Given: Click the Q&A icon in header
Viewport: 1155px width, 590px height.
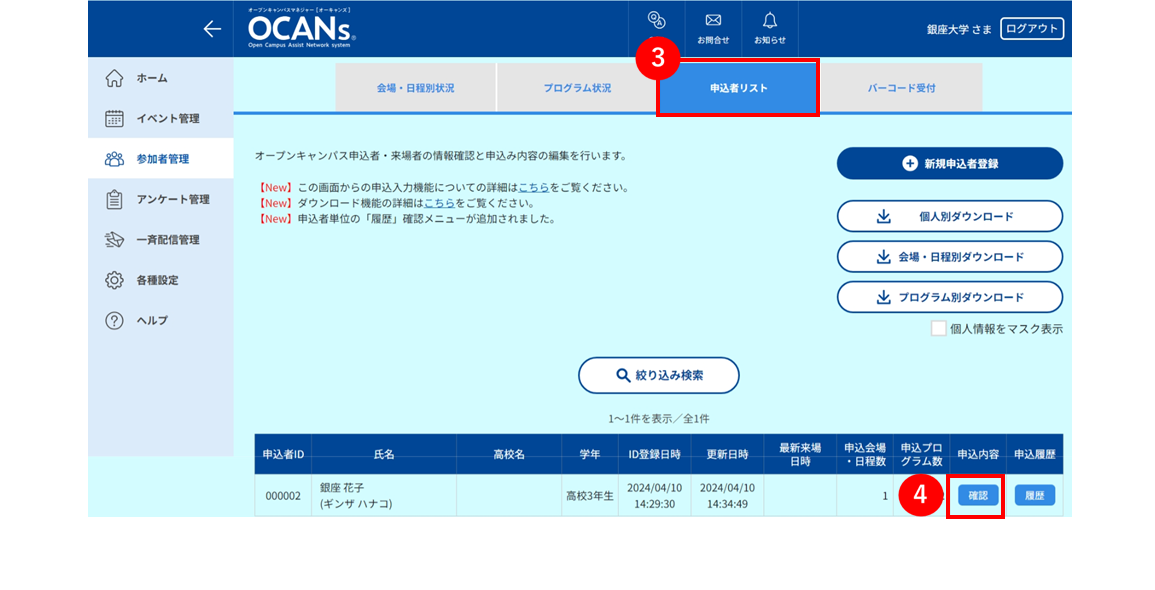Looking at the screenshot, I should 656,21.
